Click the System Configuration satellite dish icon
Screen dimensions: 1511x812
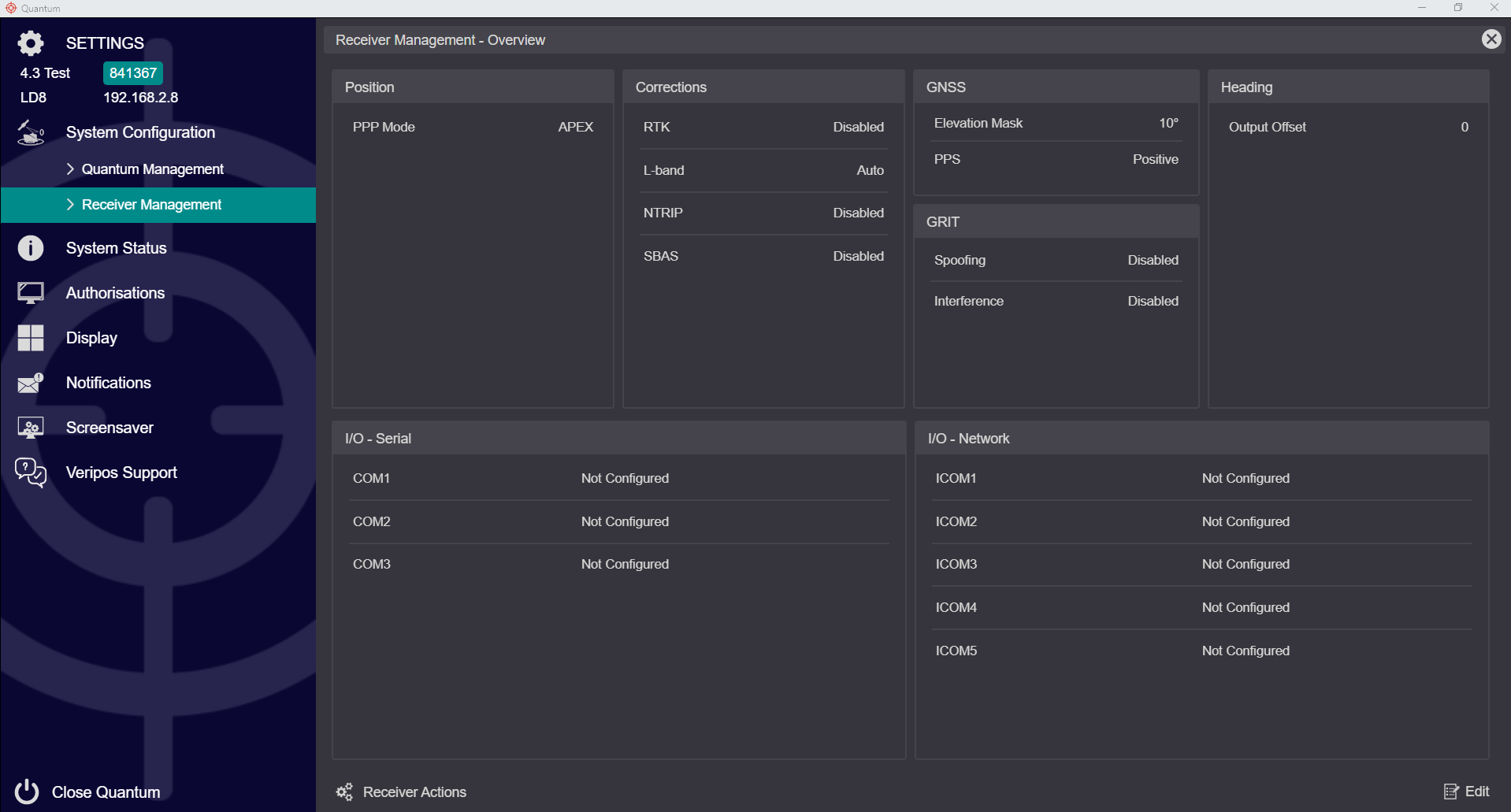point(31,132)
